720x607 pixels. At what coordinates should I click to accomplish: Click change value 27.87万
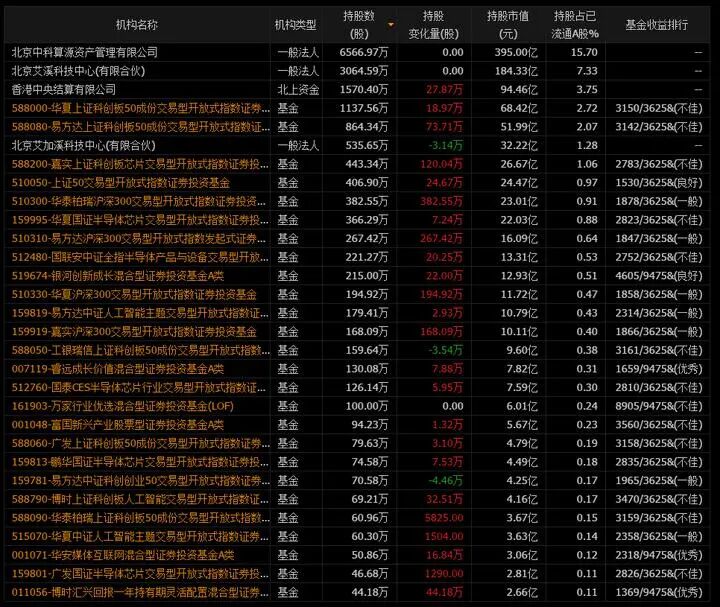pos(444,90)
